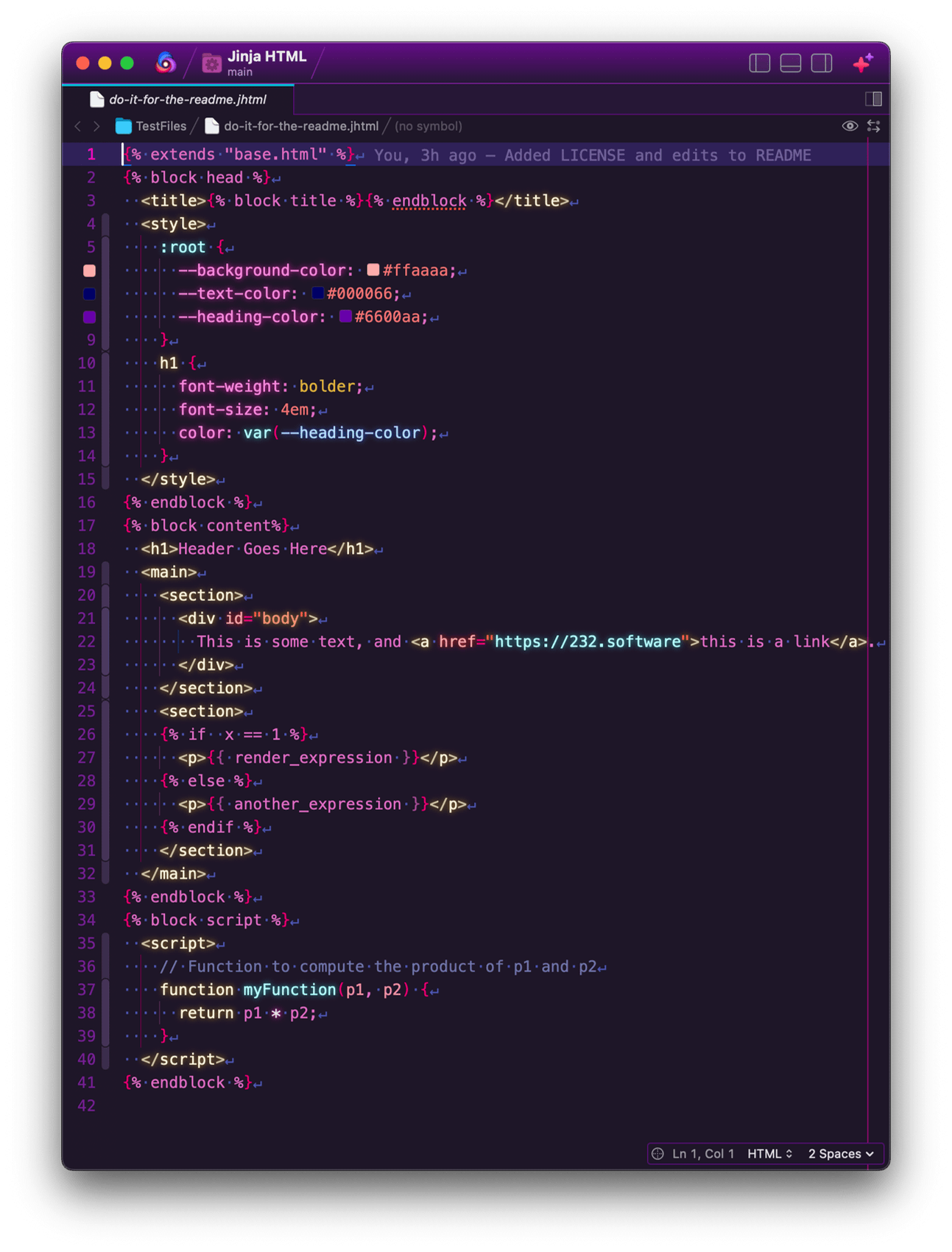Click the pink #ffaaaa gutter swatch

pos(90,270)
